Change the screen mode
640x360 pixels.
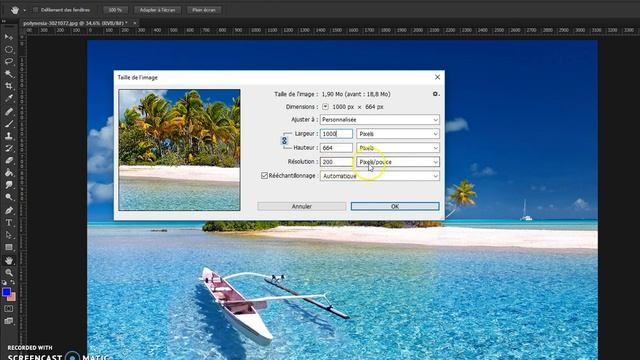tap(9, 321)
